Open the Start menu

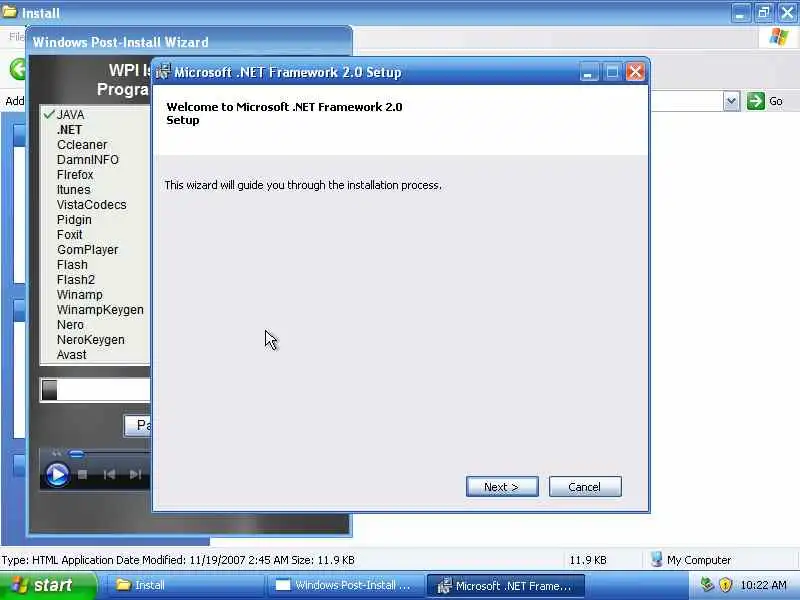(x=47, y=585)
